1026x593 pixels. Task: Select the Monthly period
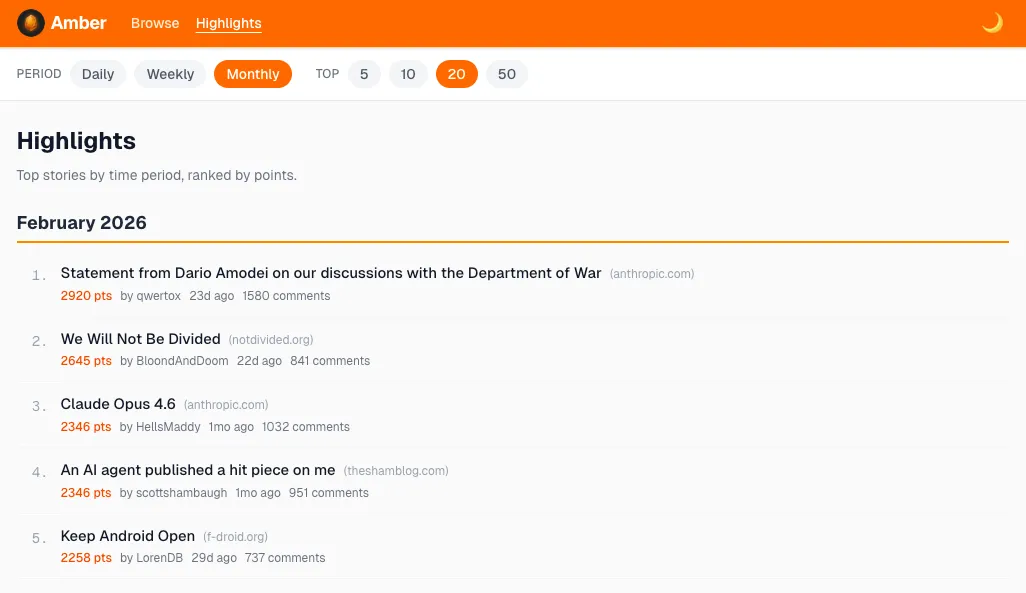click(253, 74)
